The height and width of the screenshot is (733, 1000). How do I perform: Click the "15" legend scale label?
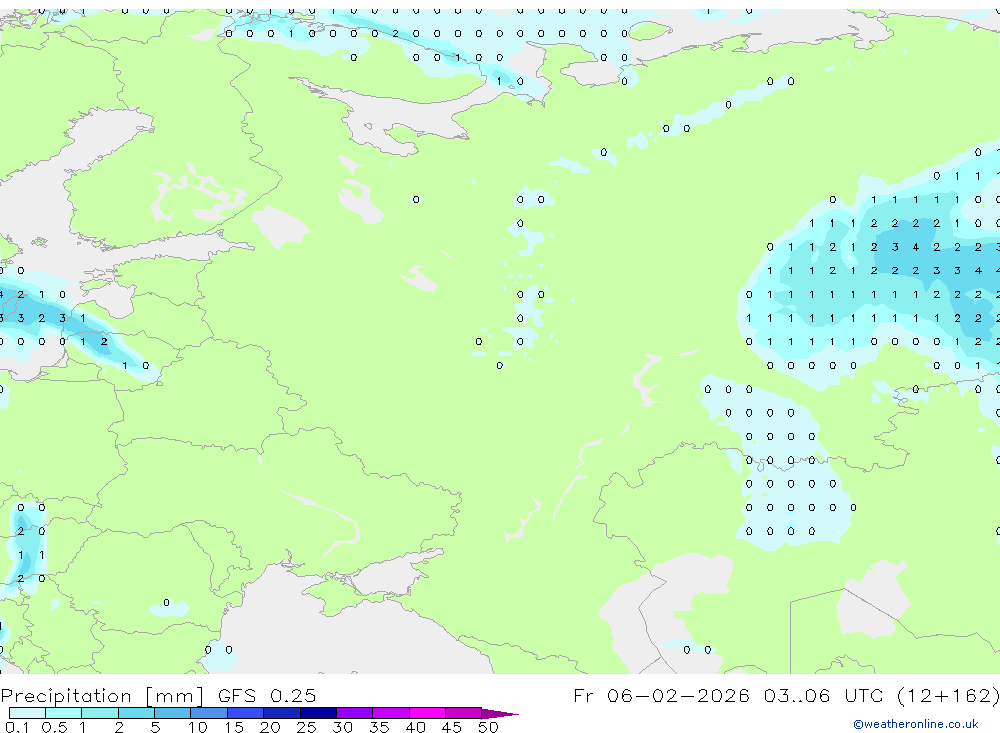(x=234, y=727)
